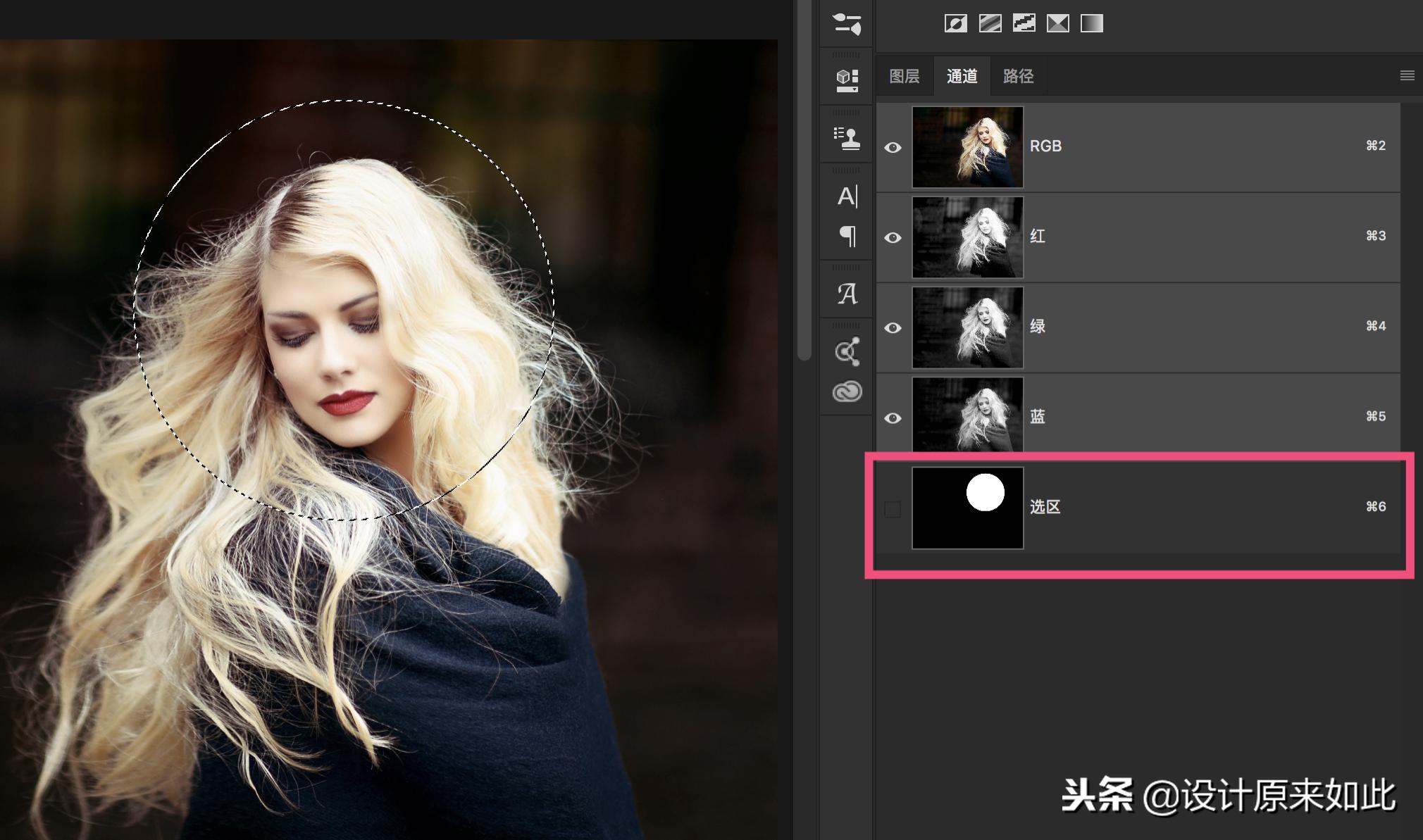Show the 选区 alpha channel

point(893,508)
